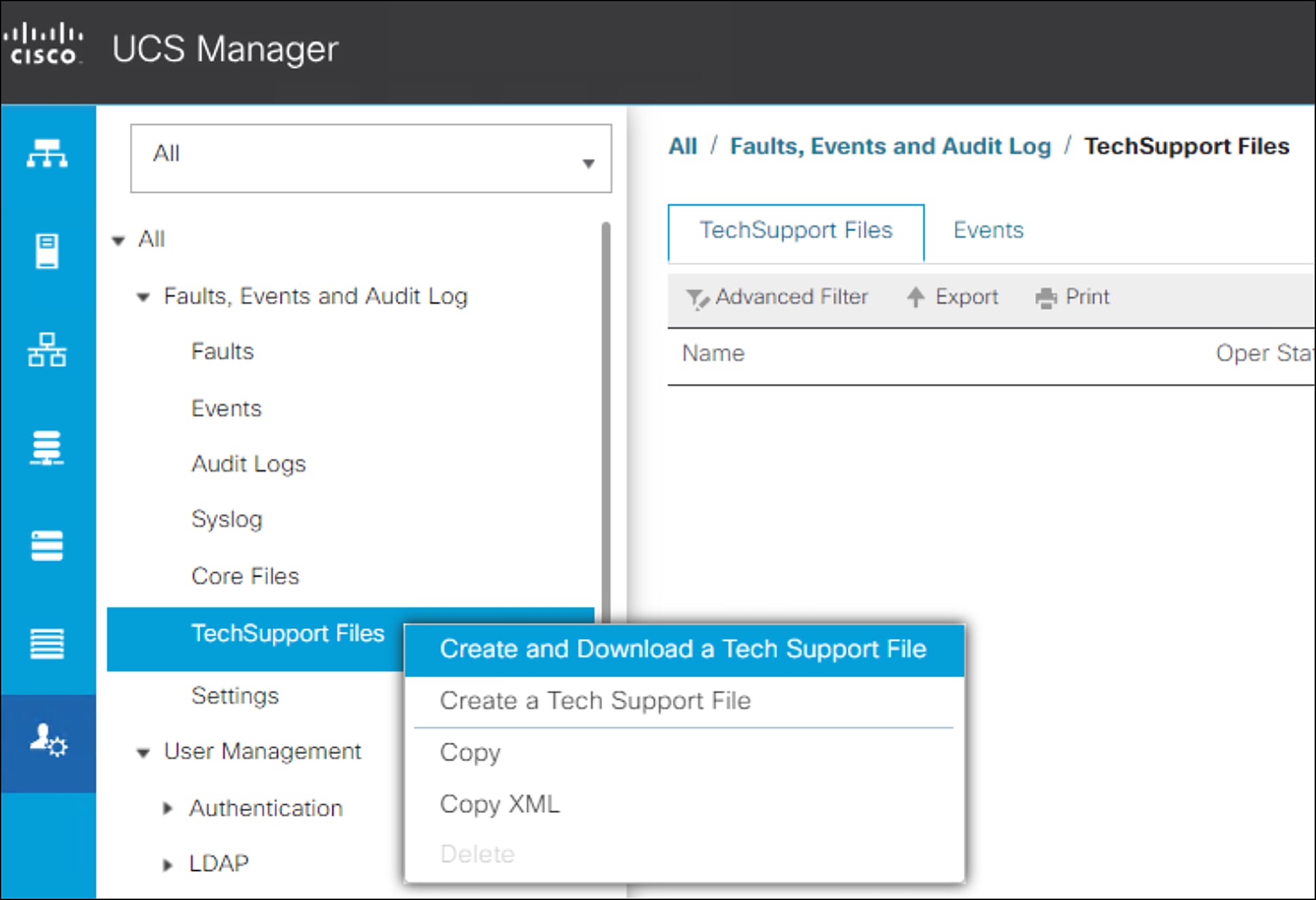Select Copy XML in context menu
The width and height of the screenshot is (1316, 900).
coord(684,804)
